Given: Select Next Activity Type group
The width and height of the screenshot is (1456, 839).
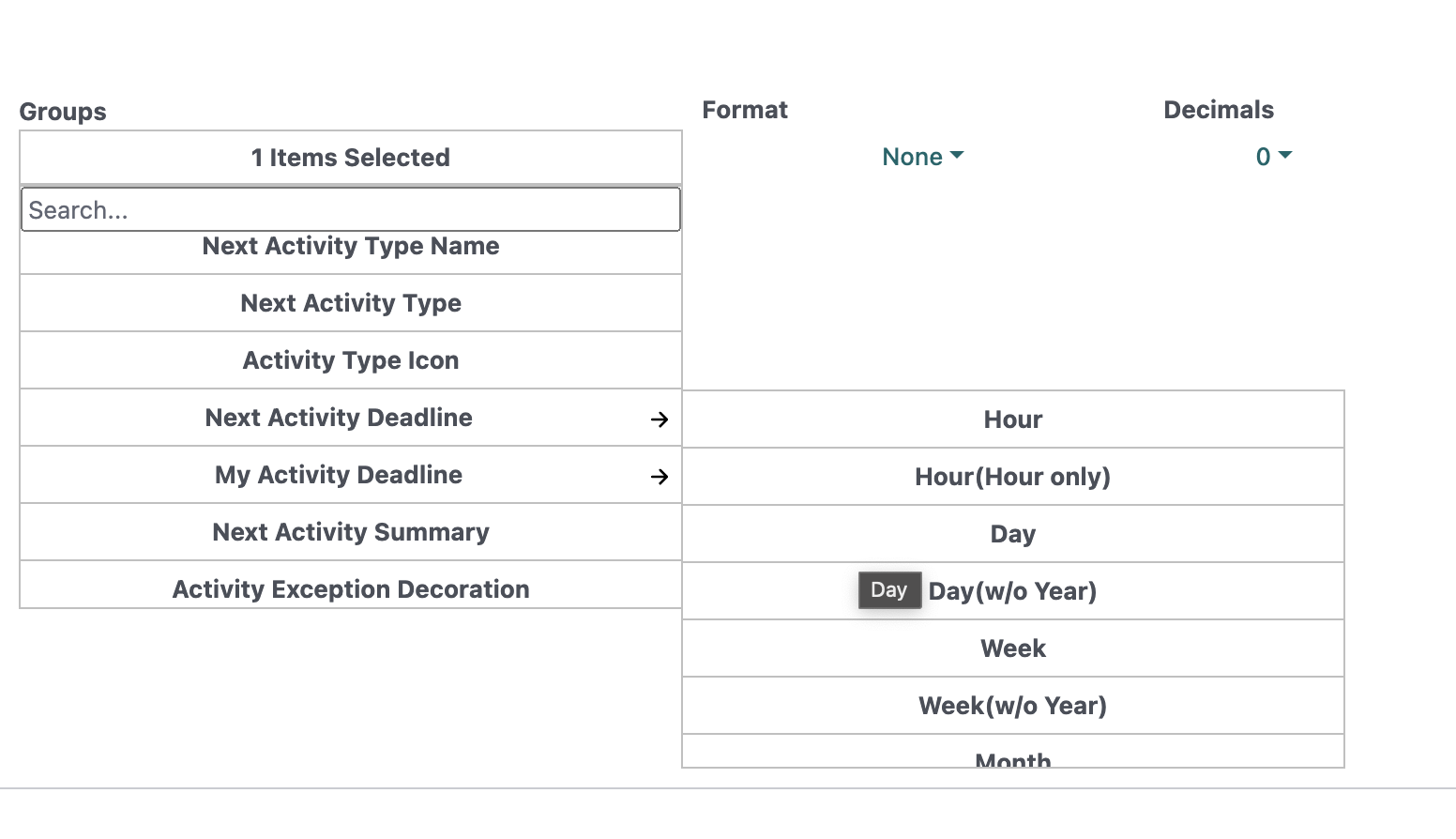Looking at the screenshot, I should (x=351, y=303).
